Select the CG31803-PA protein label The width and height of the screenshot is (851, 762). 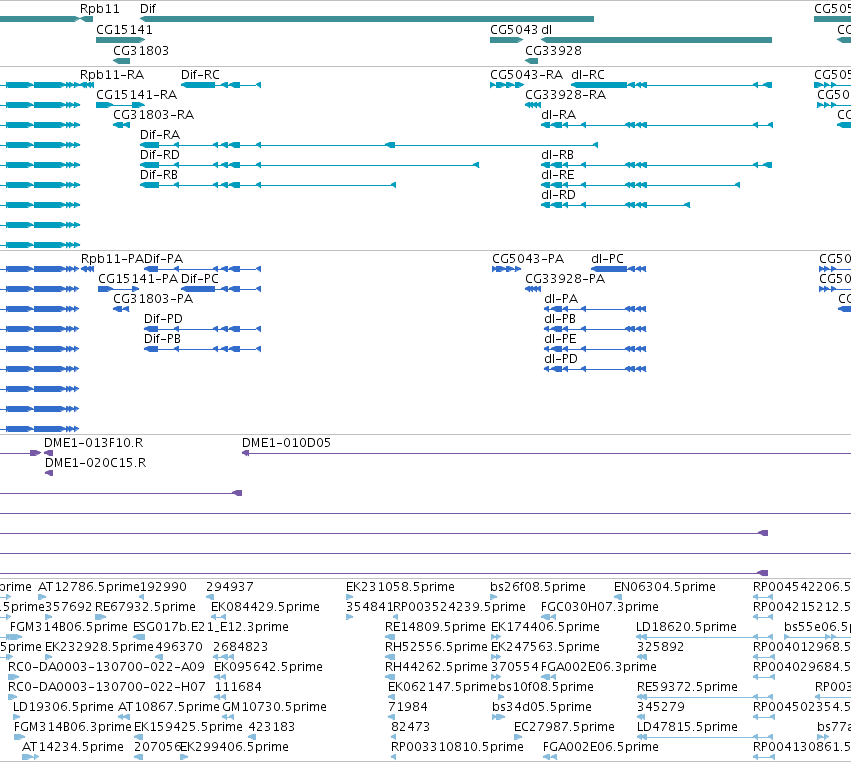153,299
